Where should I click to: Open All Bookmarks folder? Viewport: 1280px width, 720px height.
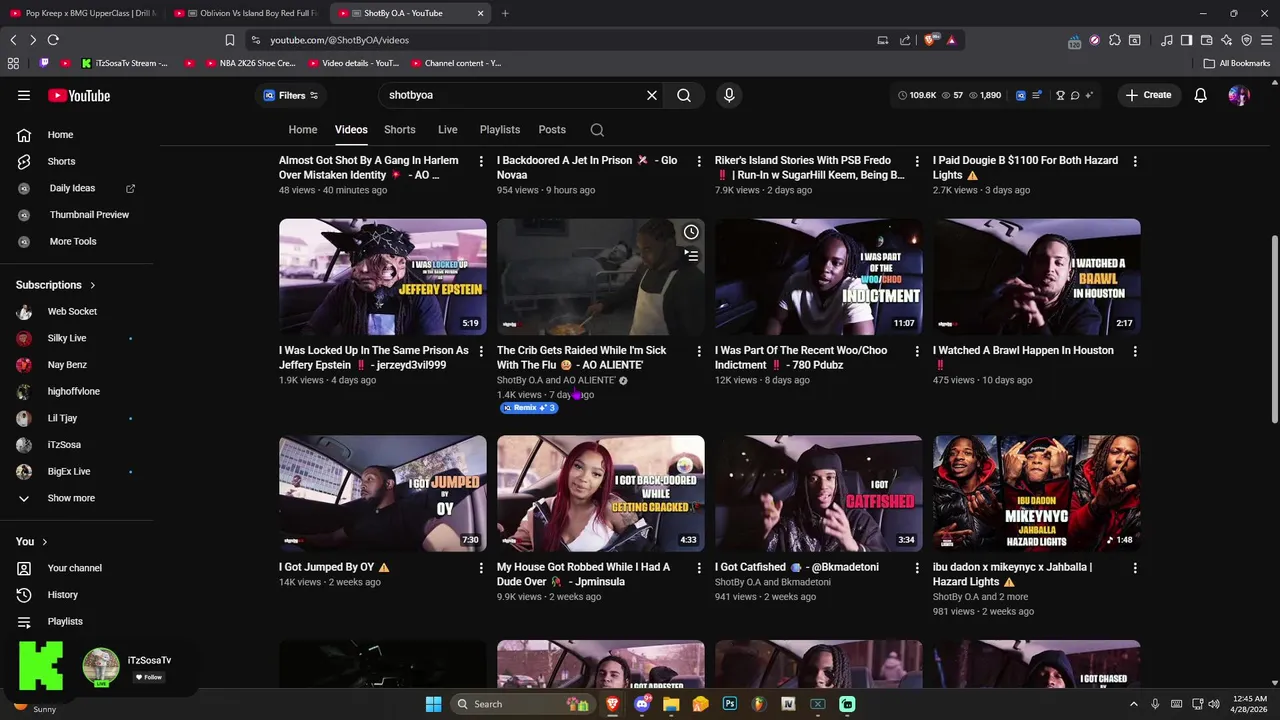click(x=1237, y=63)
